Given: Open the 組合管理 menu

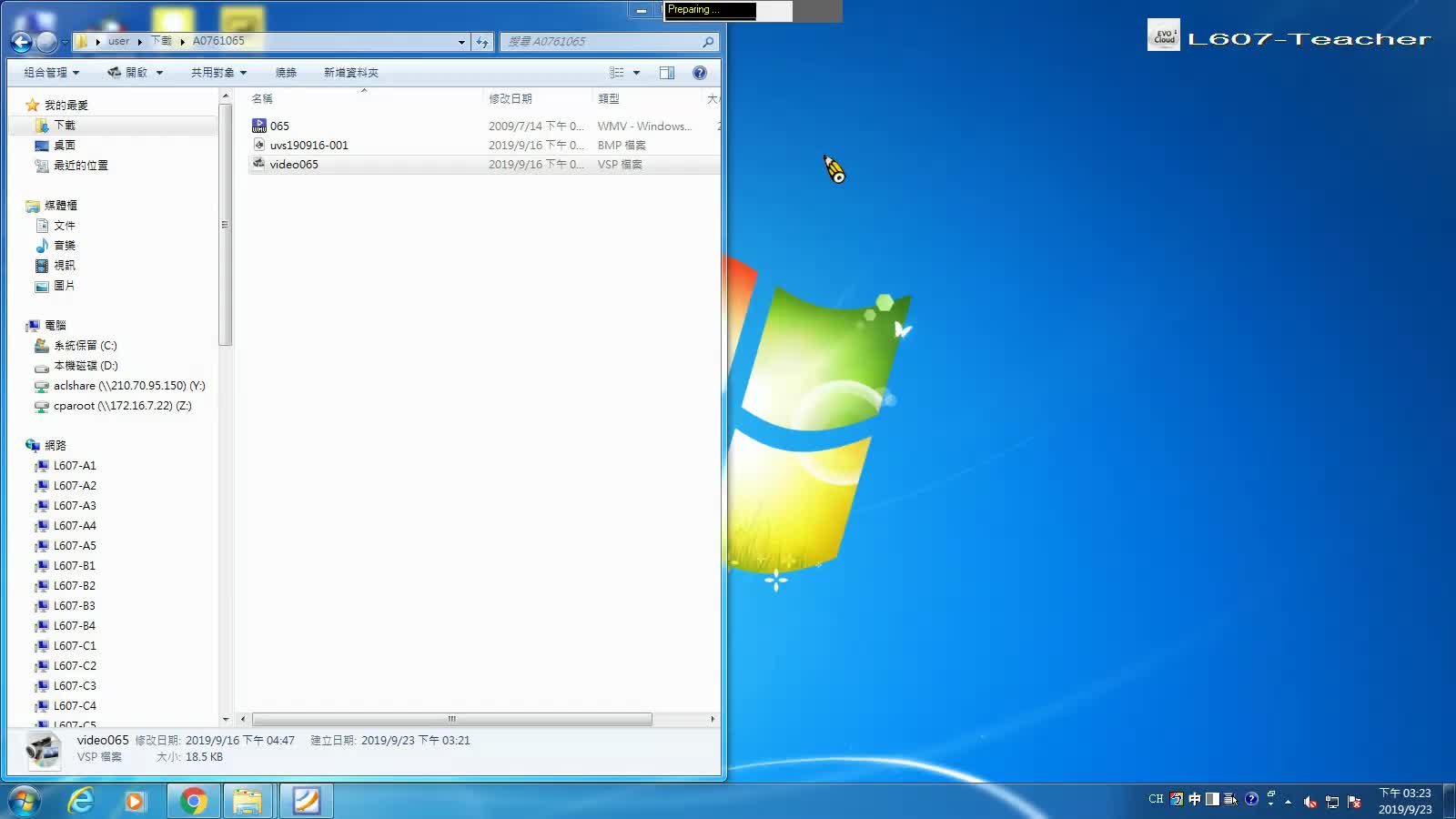Looking at the screenshot, I should (52, 73).
